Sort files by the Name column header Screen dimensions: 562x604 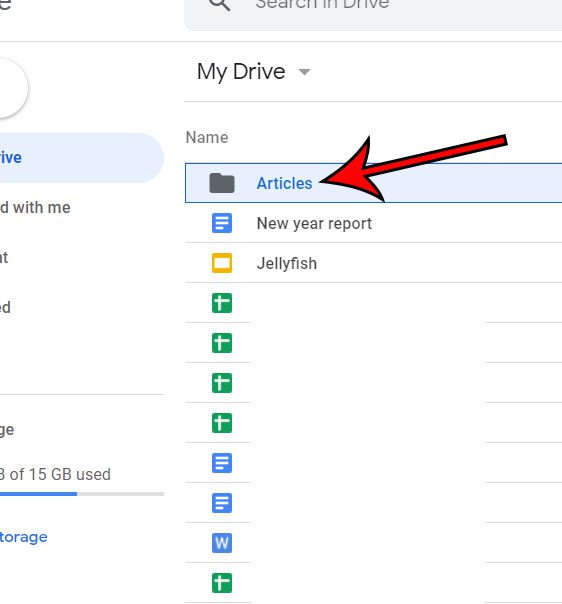[207, 138]
